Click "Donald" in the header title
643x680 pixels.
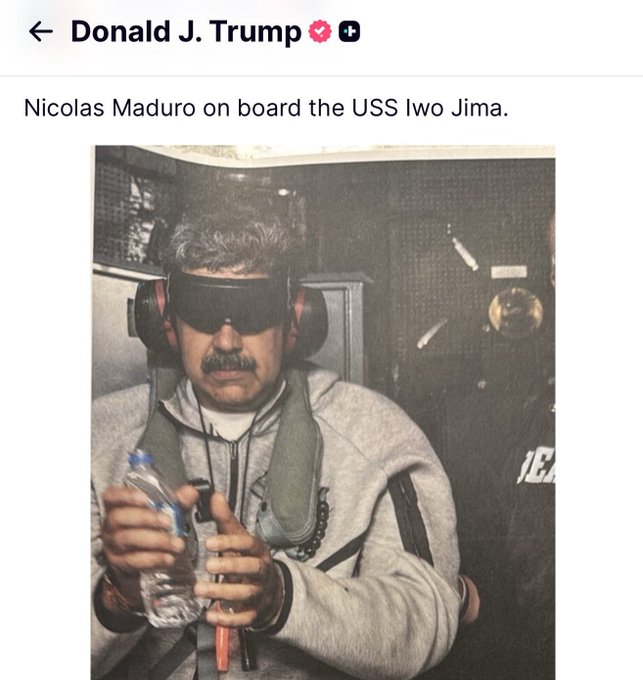tap(121, 32)
